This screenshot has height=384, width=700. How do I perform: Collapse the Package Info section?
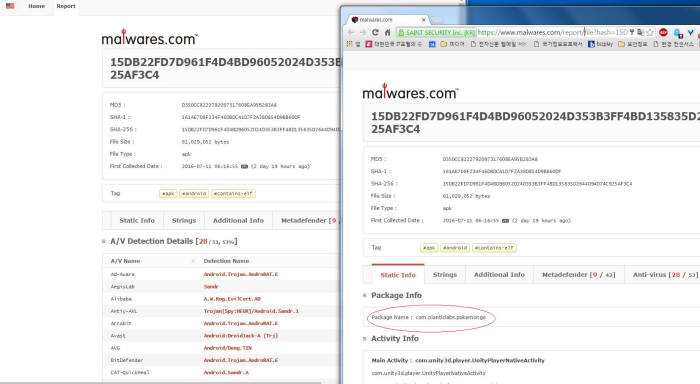(x=365, y=296)
